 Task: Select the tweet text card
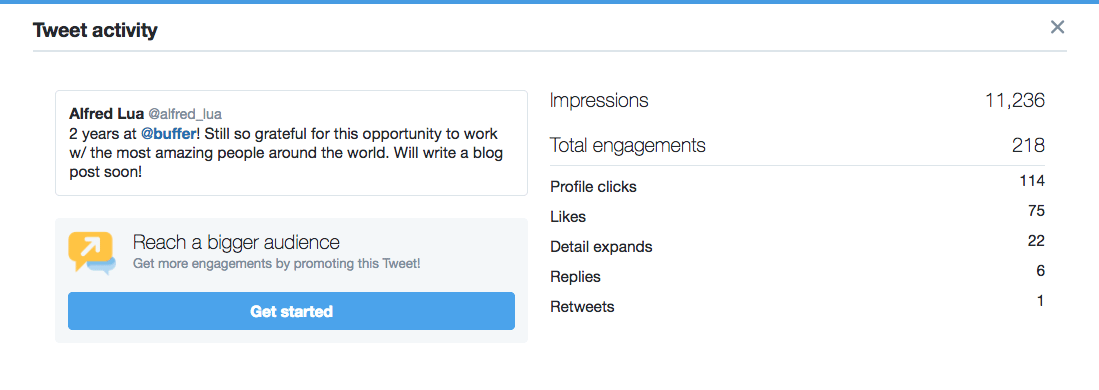point(292,142)
